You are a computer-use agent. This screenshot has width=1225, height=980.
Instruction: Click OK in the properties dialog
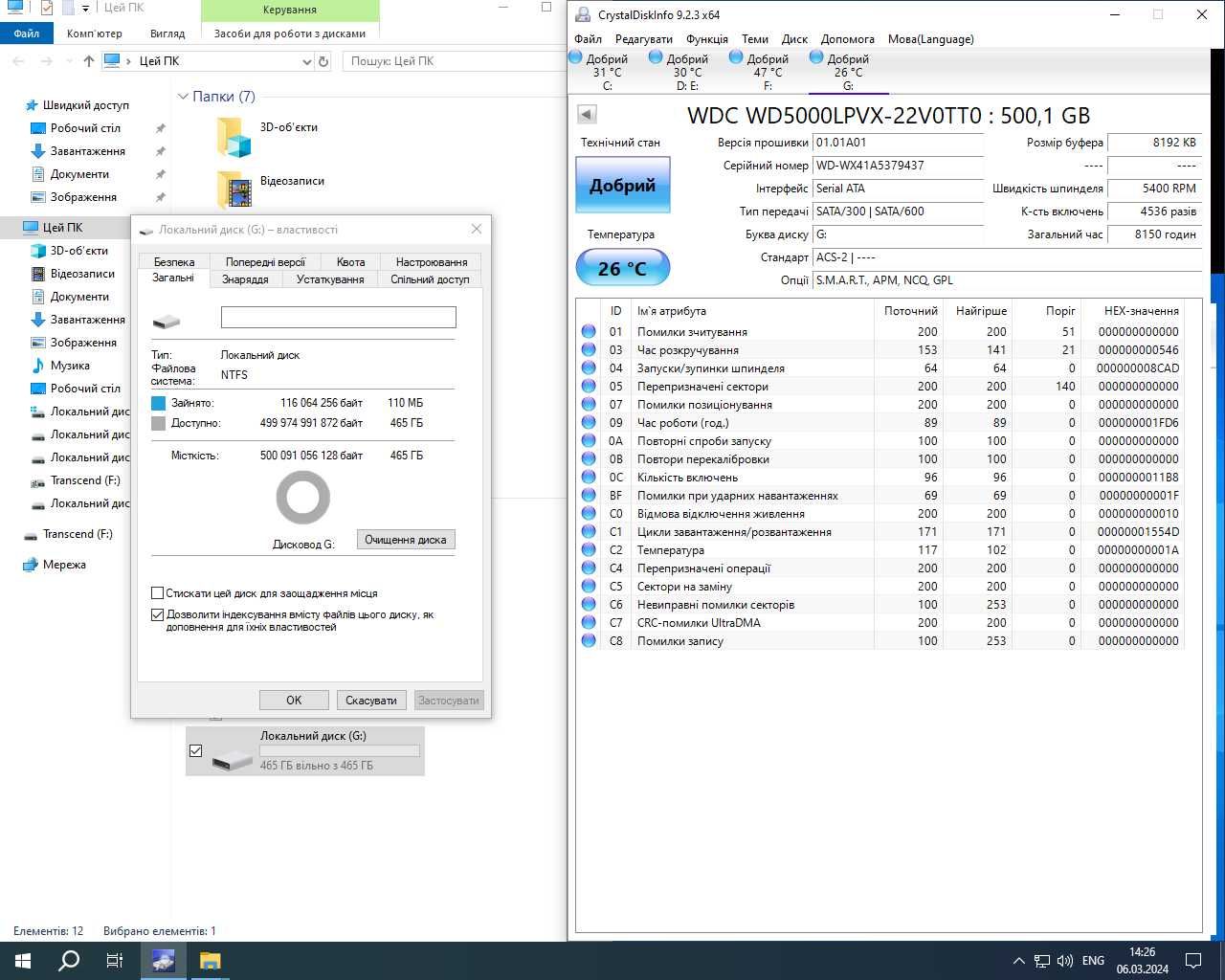tap(294, 700)
